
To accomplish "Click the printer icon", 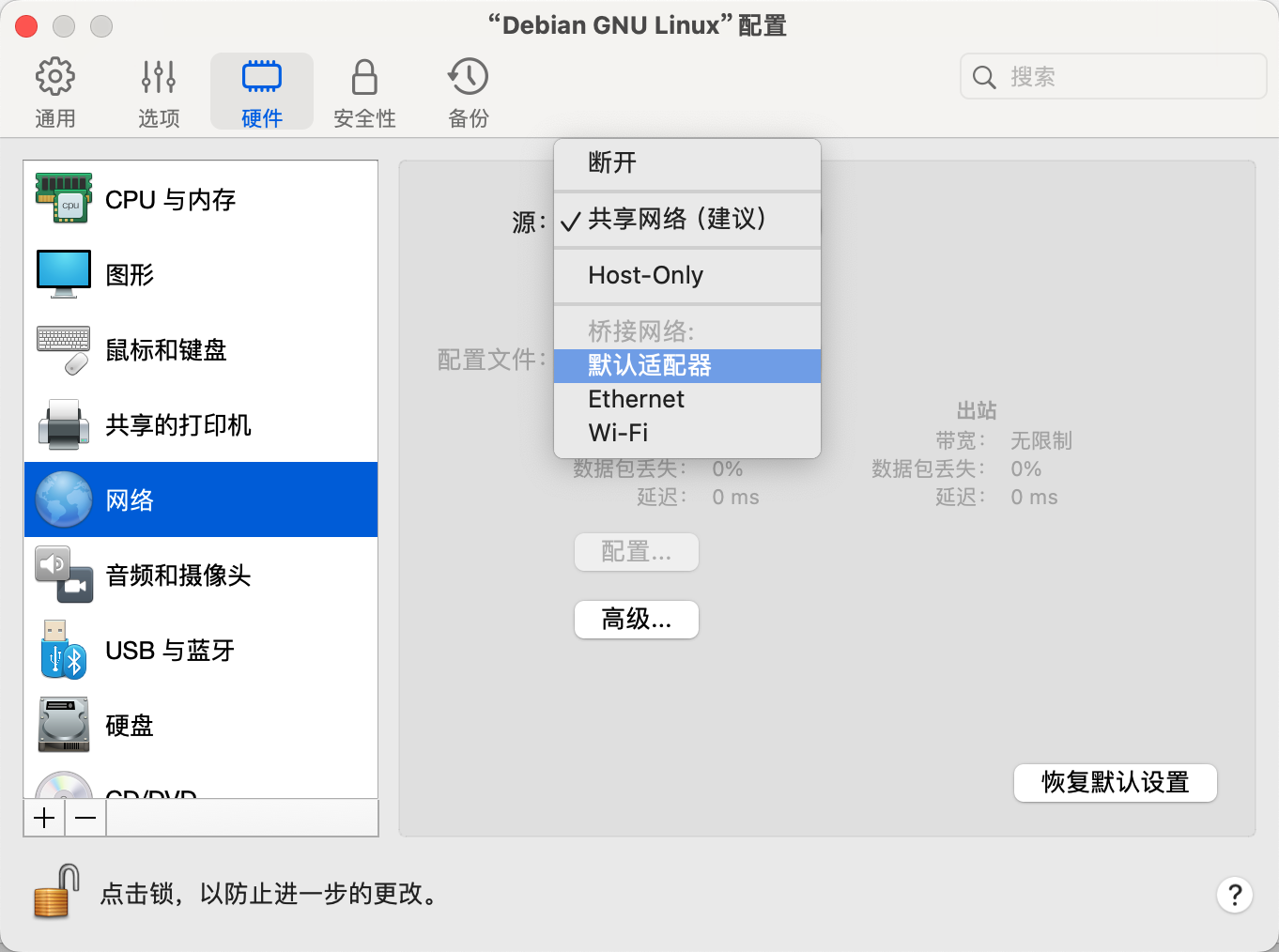I will pyautogui.click(x=64, y=424).
